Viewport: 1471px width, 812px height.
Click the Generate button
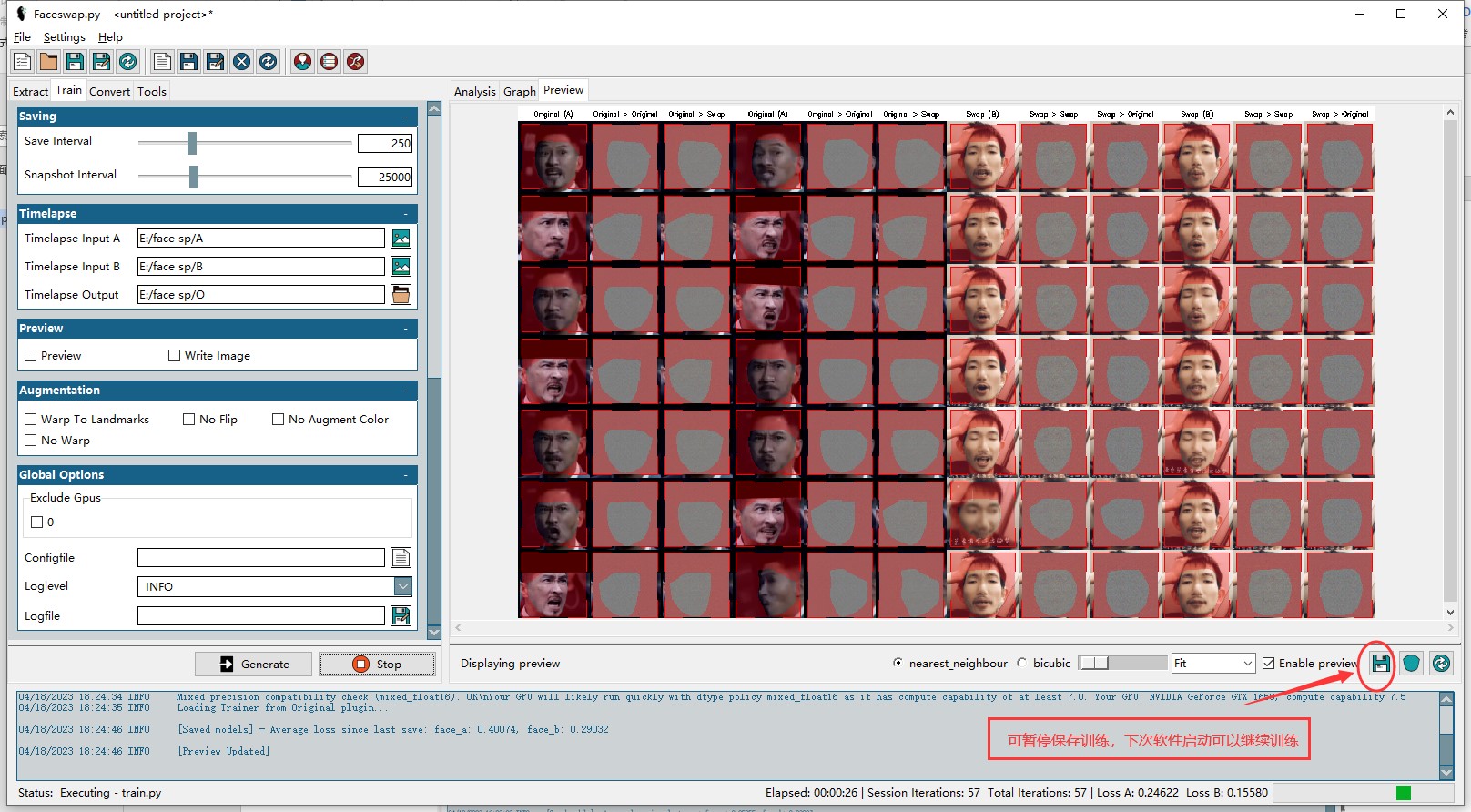tap(254, 665)
